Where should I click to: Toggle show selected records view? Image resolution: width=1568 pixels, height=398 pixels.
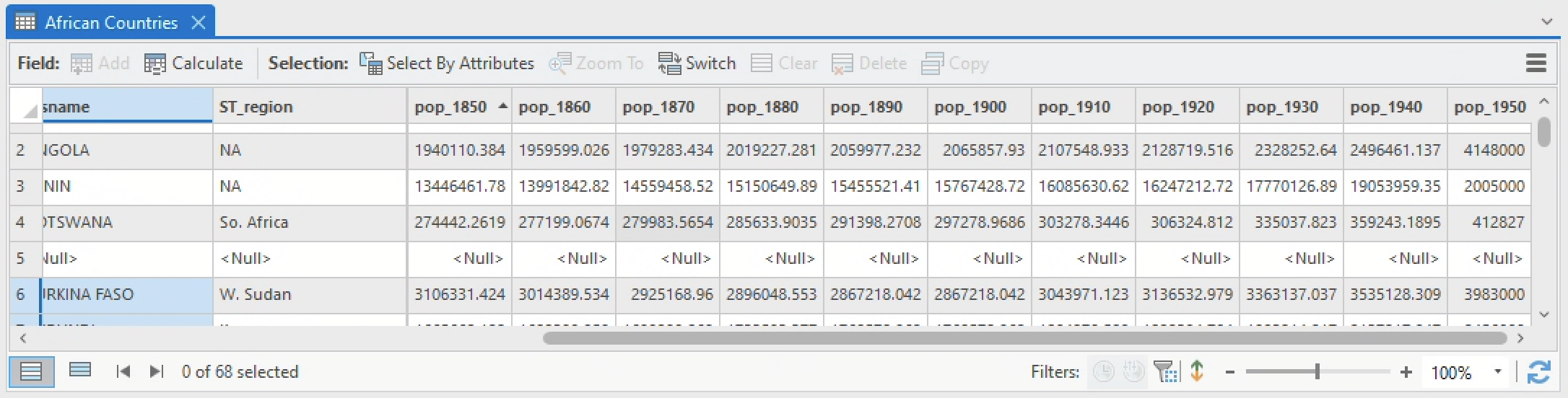79,371
